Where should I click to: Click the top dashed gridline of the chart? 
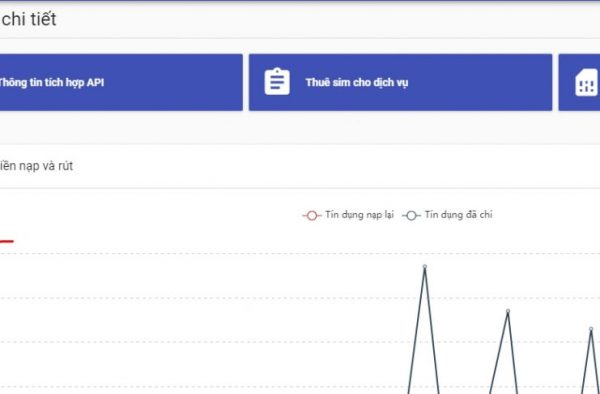300,253
